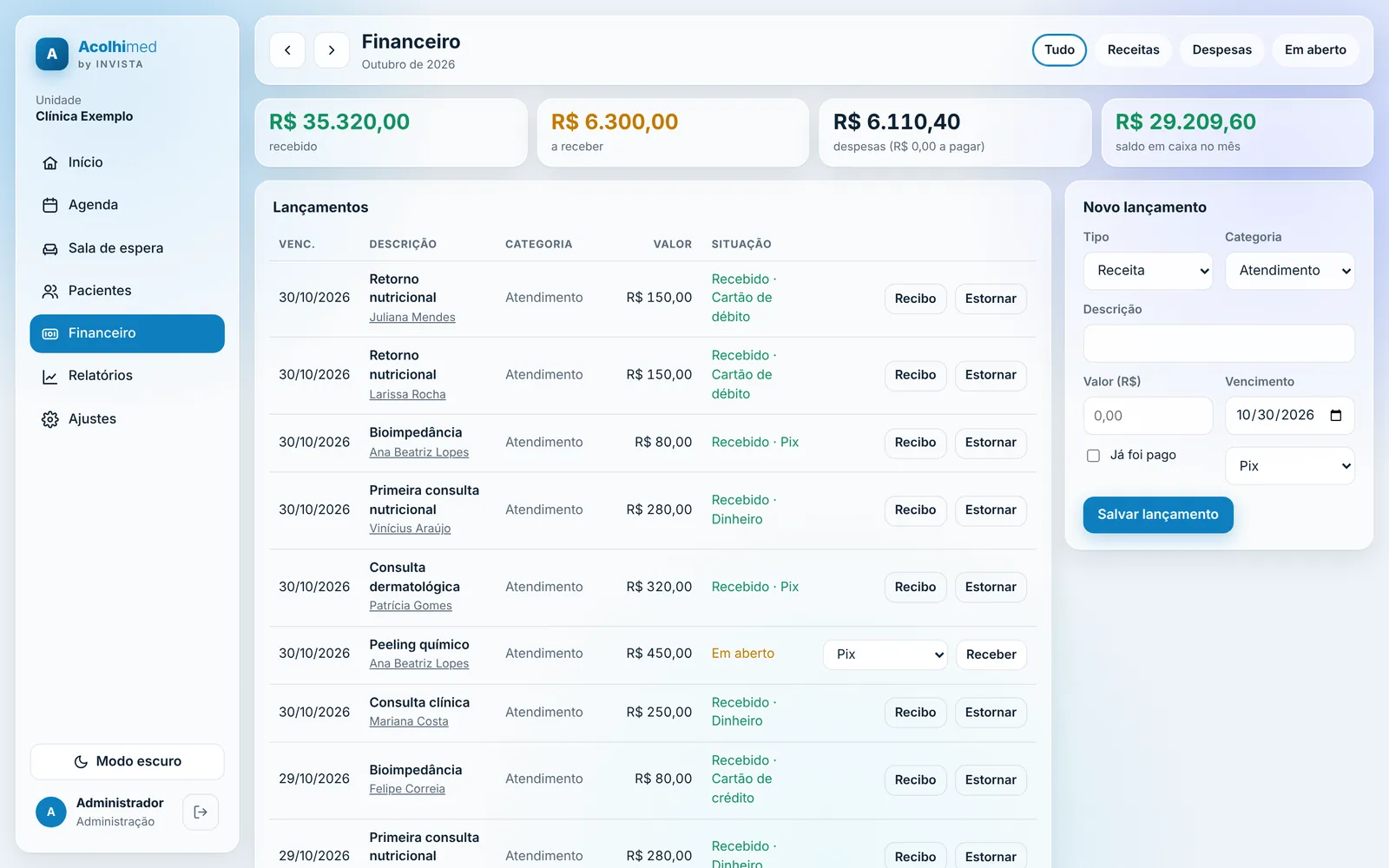
Task: Open payment dropdown in Peeling químico row
Action: [x=885, y=654]
